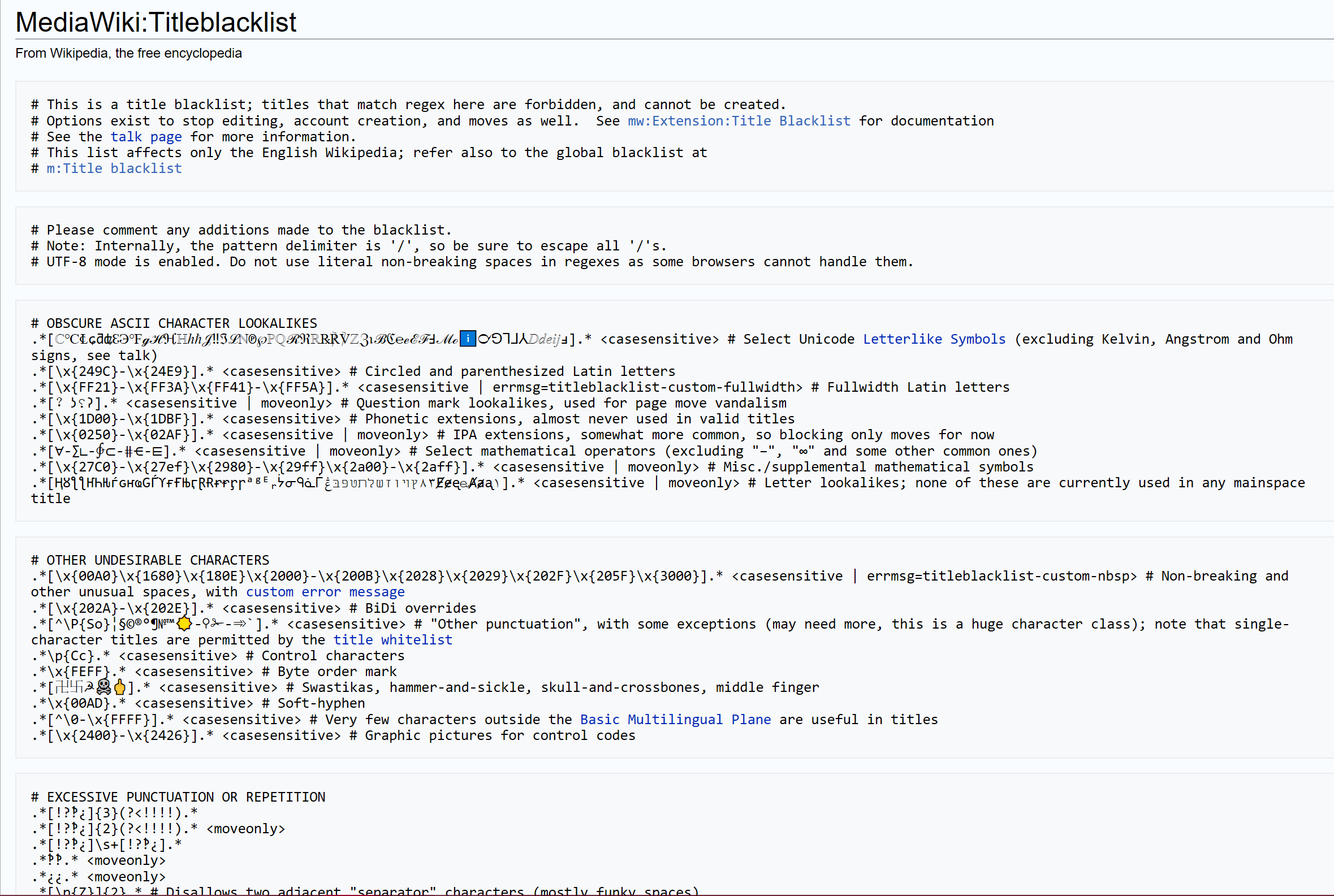Click the scissors symbol in the punctuation rule
The height and width of the screenshot is (896, 1334).
click(217, 624)
